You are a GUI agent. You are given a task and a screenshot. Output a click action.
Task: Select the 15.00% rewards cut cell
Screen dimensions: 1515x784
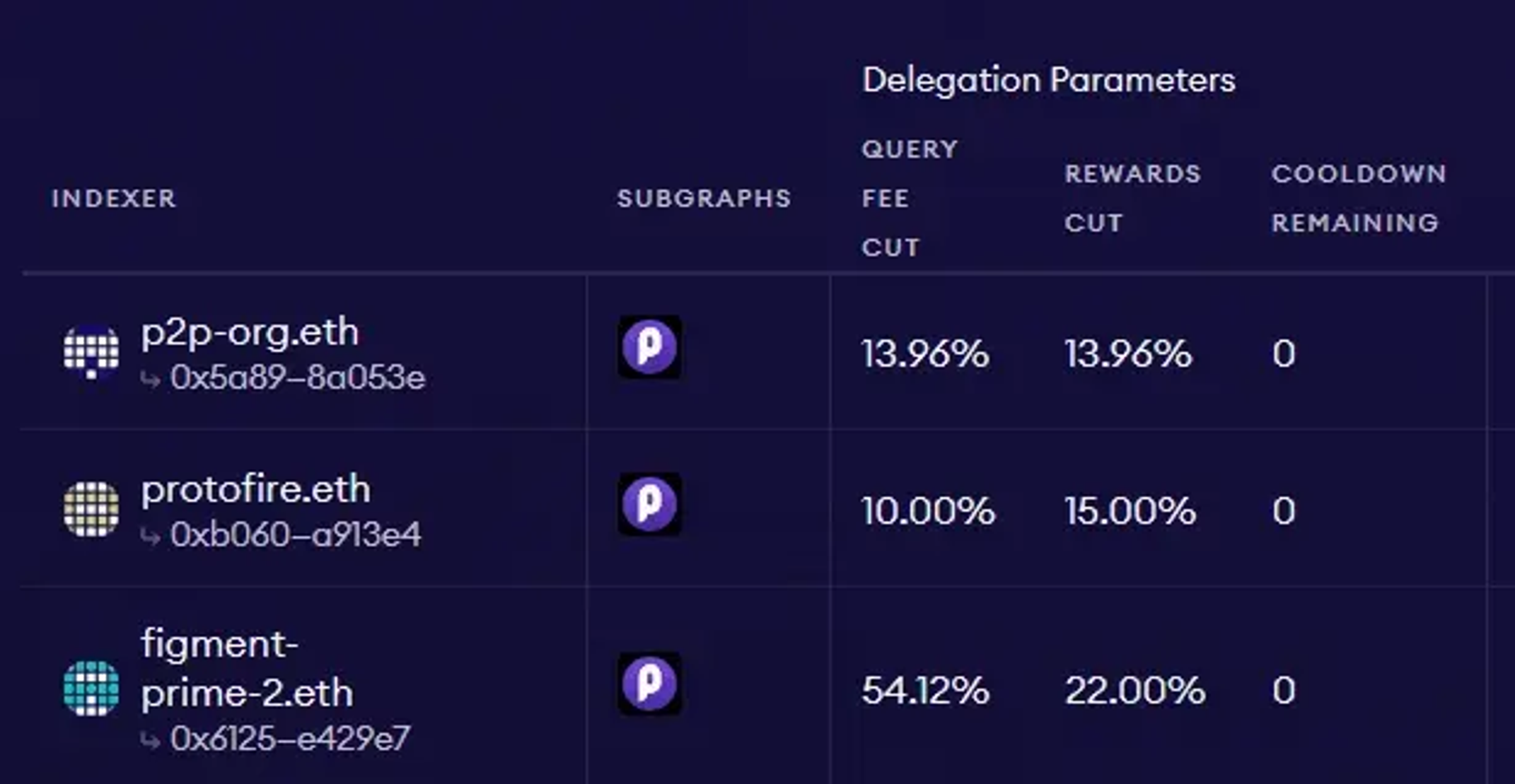1130,510
